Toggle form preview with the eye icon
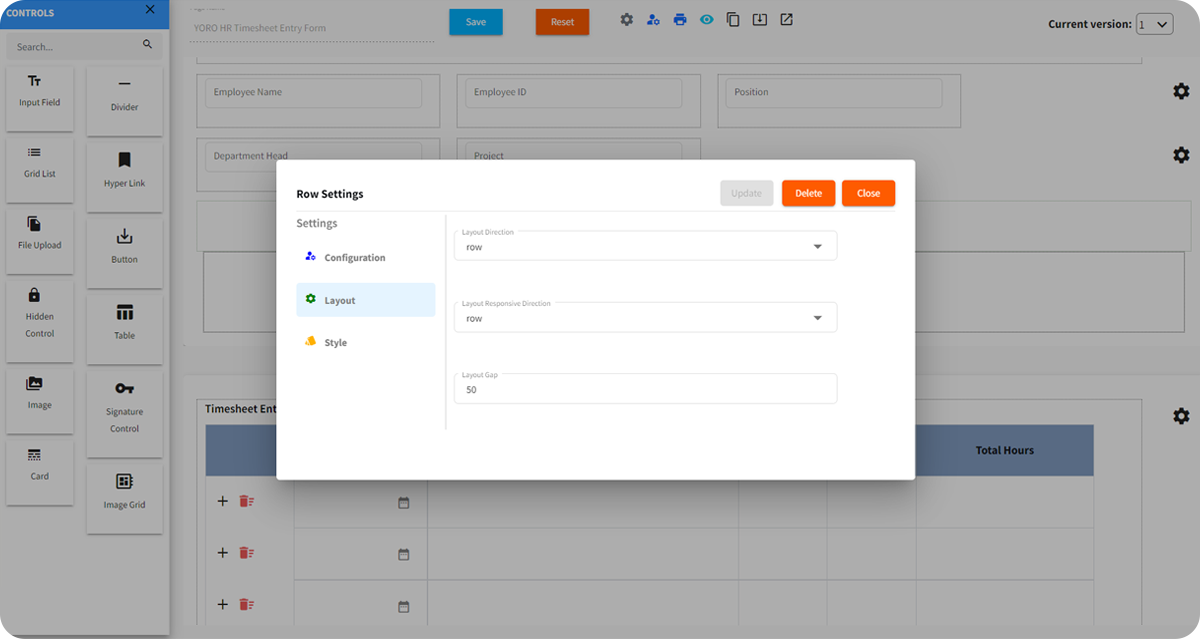Viewport: 1200px width, 639px height. [707, 19]
